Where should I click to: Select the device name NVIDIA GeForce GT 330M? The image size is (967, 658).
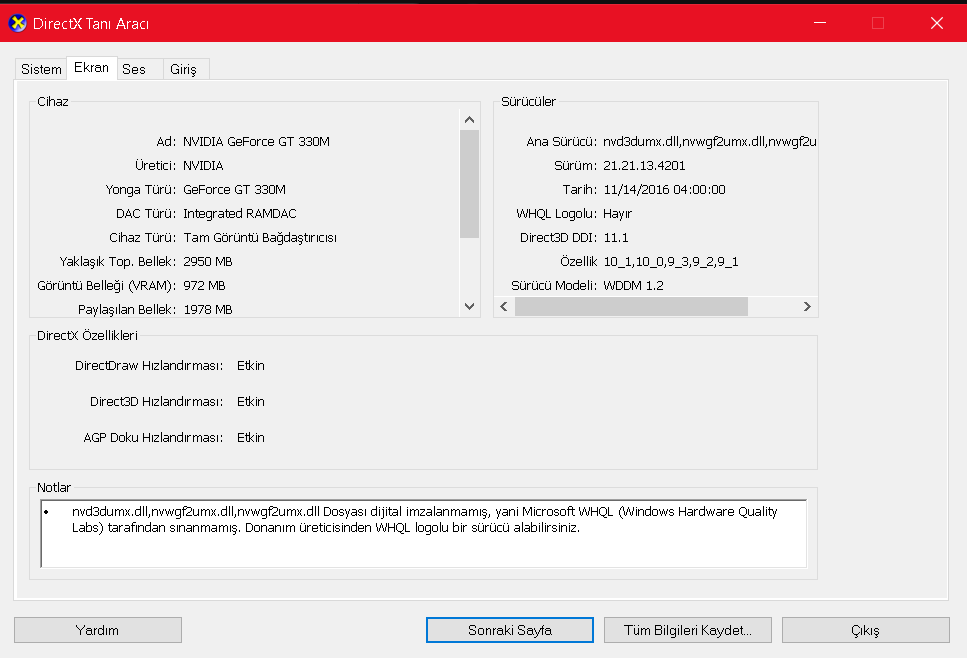[x=256, y=142]
